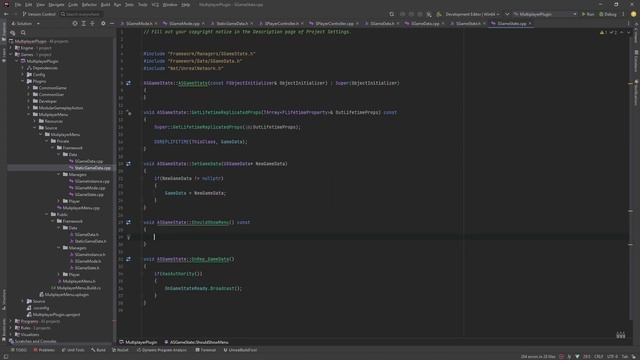Open the File menu
This screenshot has width=640, height=360.
coord(18,4)
